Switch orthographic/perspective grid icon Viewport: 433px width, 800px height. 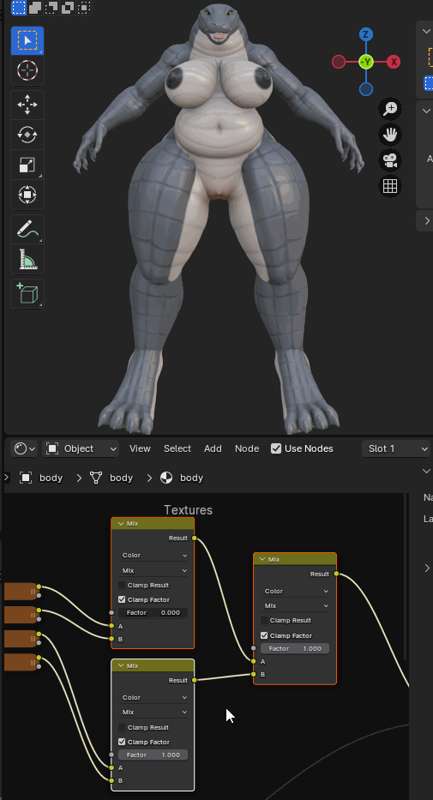(x=390, y=186)
